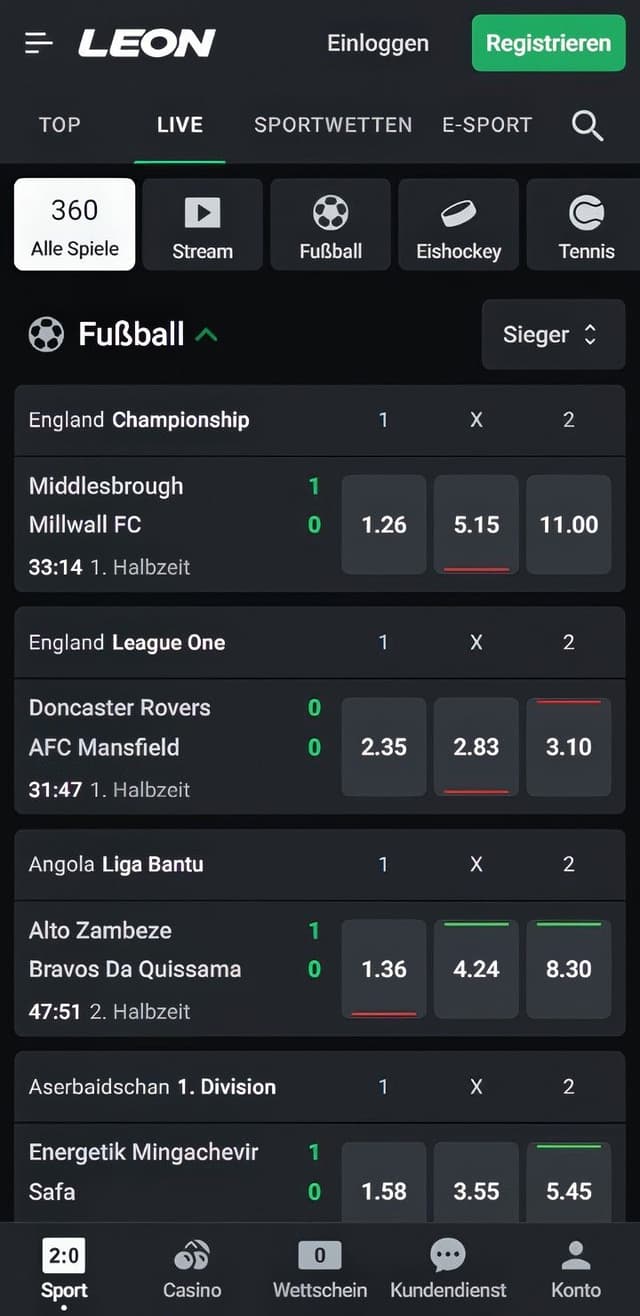The image size is (640, 1316).
Task: Open the search function
Action: (588, 125)
